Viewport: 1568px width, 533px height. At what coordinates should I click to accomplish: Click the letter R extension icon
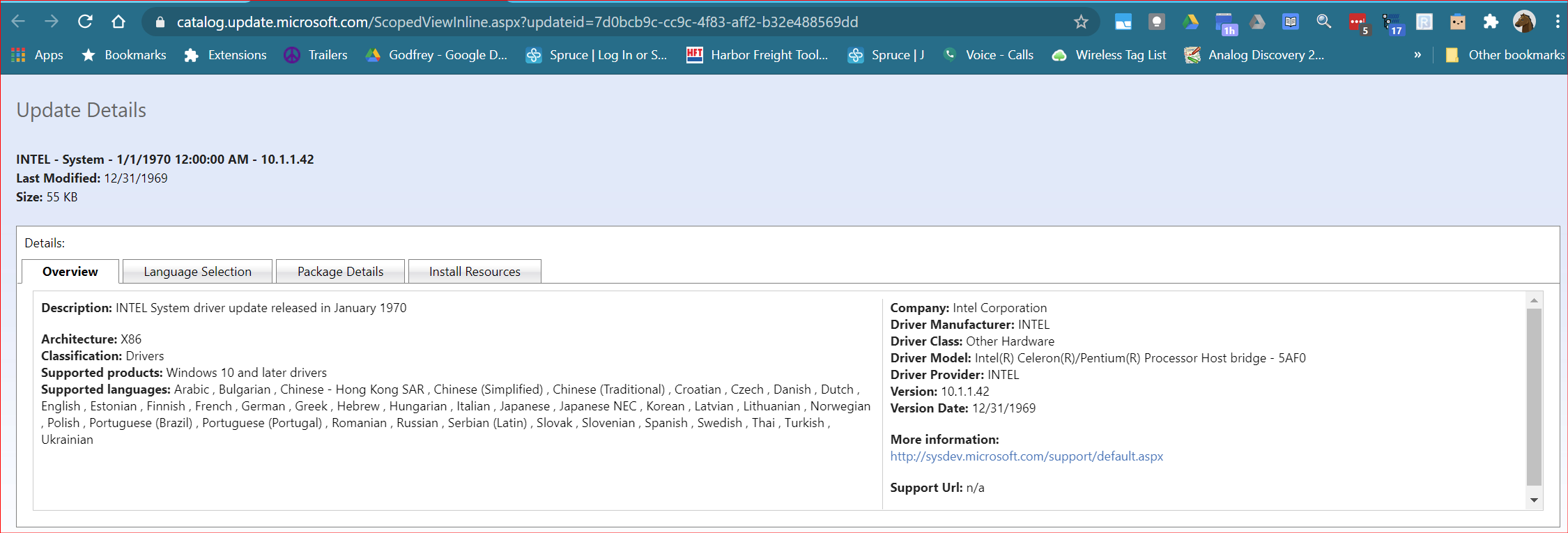pyautogui.click(x=1424, y=22)
